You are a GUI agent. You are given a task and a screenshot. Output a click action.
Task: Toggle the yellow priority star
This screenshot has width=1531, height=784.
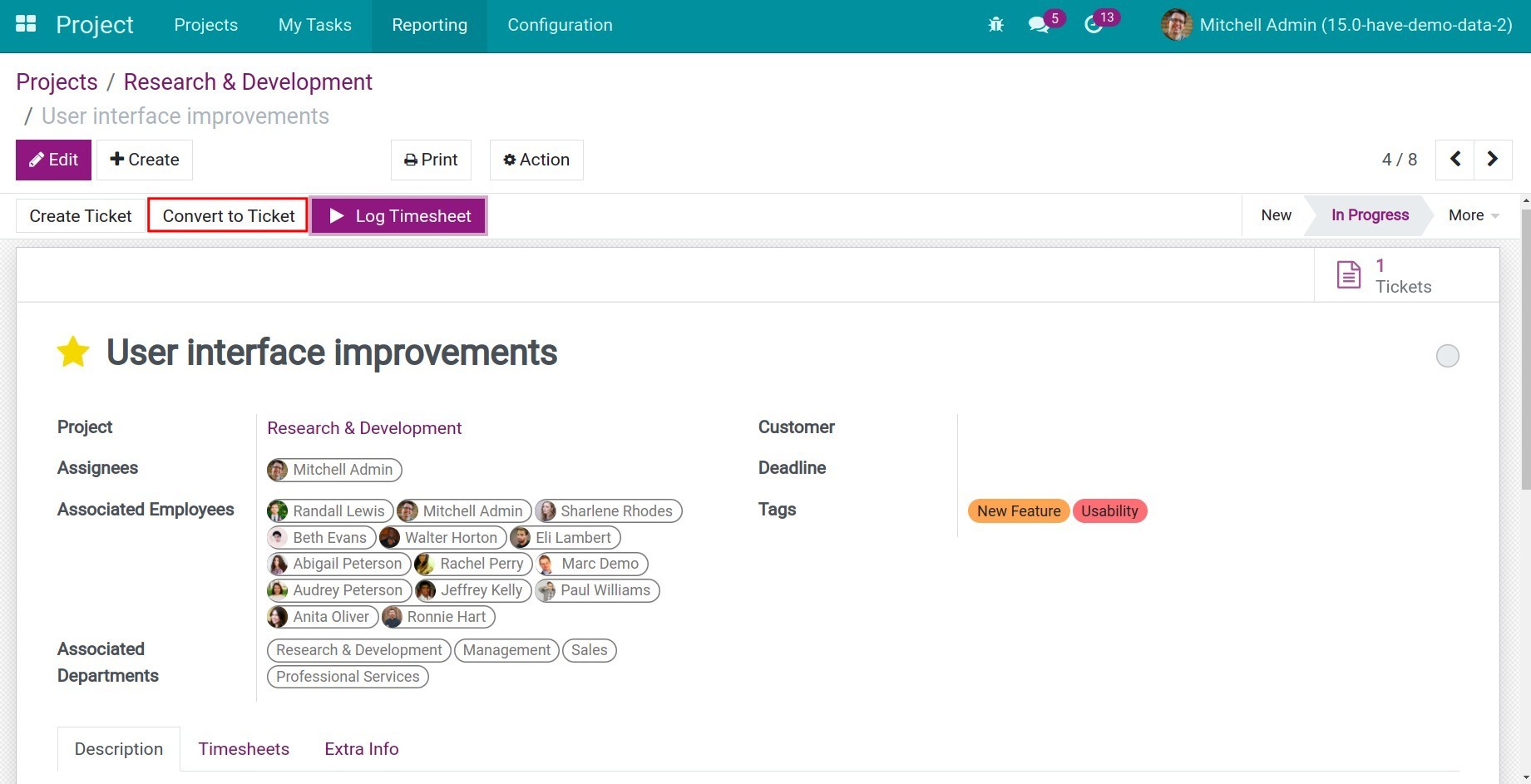coord(73,353)
